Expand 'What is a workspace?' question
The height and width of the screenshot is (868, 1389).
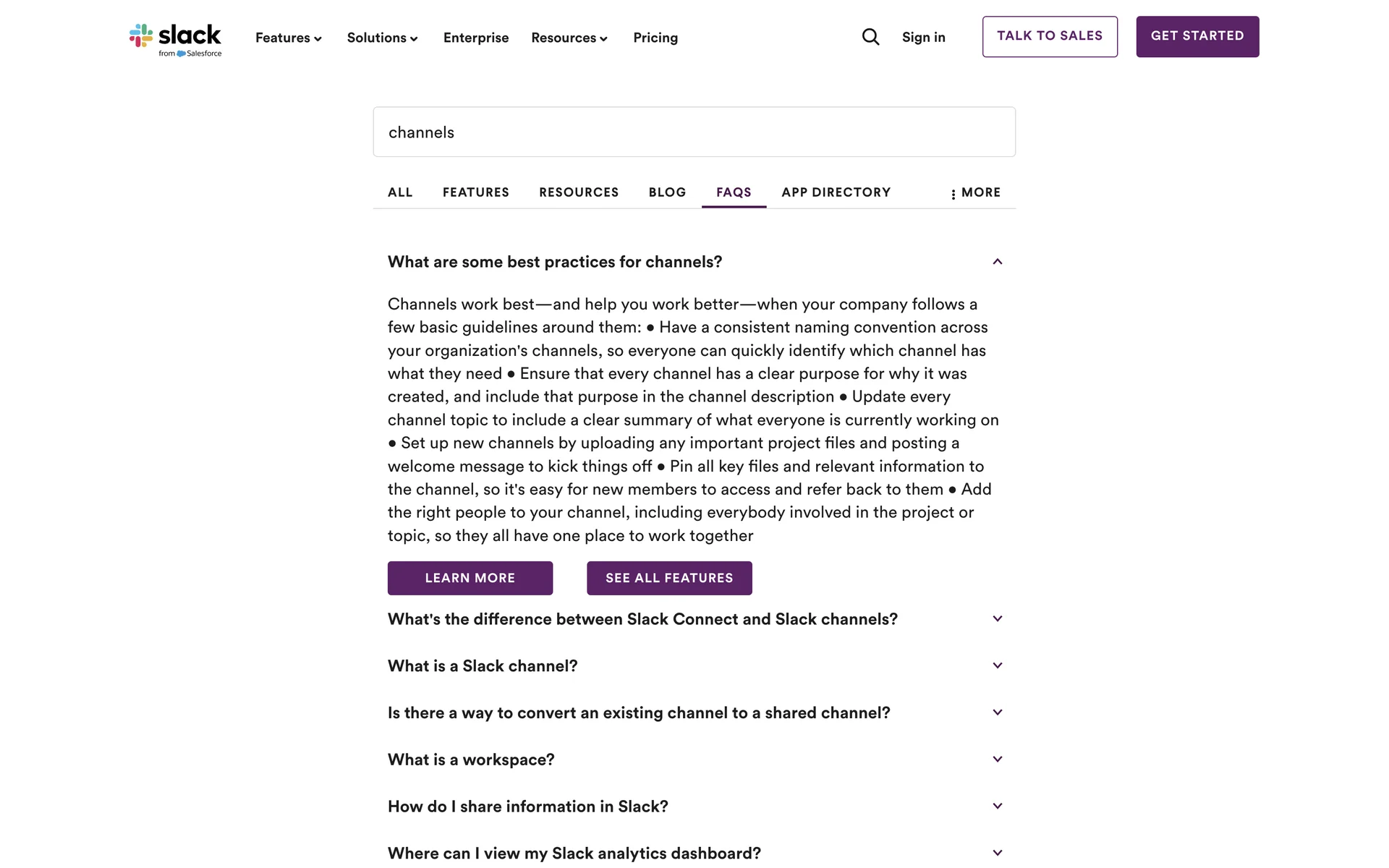pos(997,759)
